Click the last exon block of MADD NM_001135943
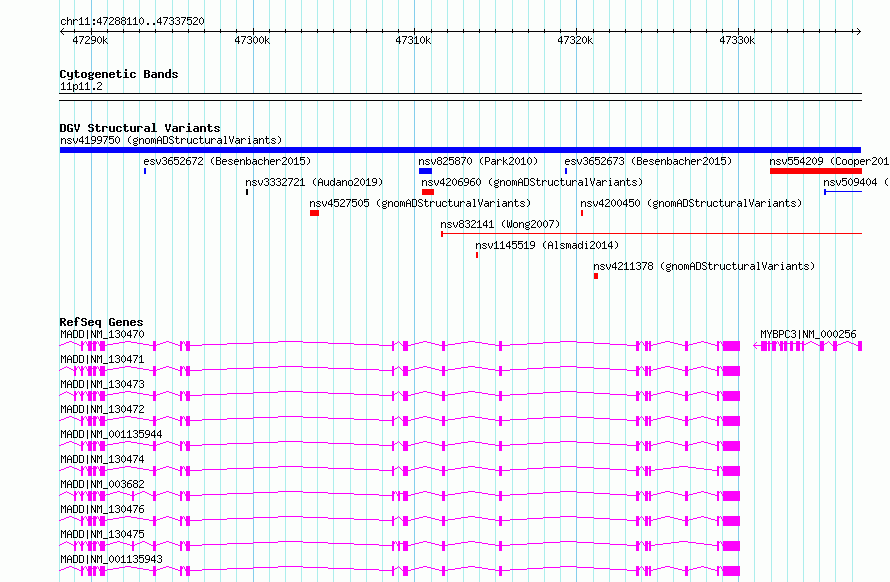The width and height of the screenshot is (890, 582). tap(731, 571)
